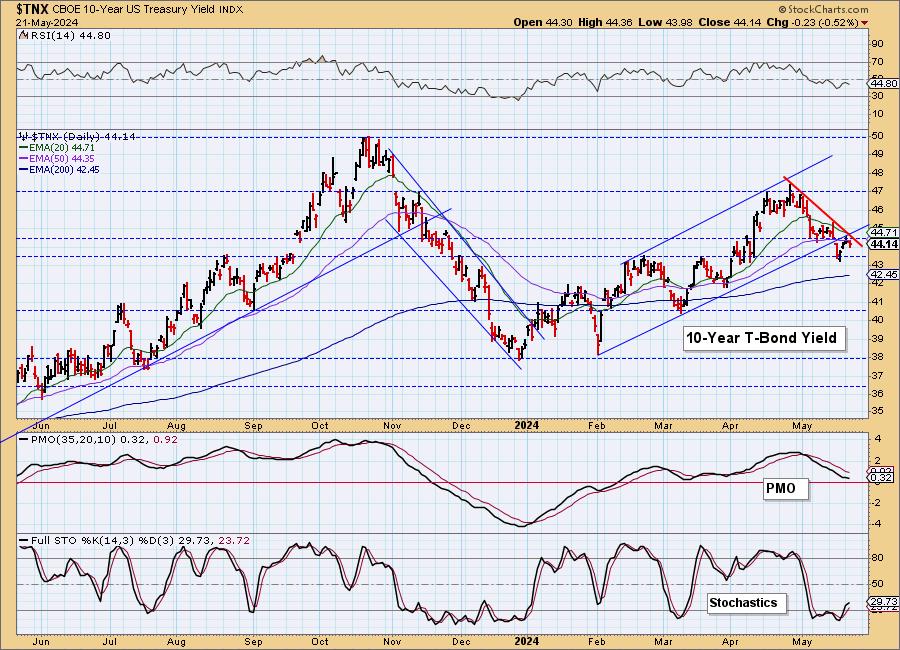Click the 47 level on price axis
The image size is (900, 650).
[x=878, y=191]
